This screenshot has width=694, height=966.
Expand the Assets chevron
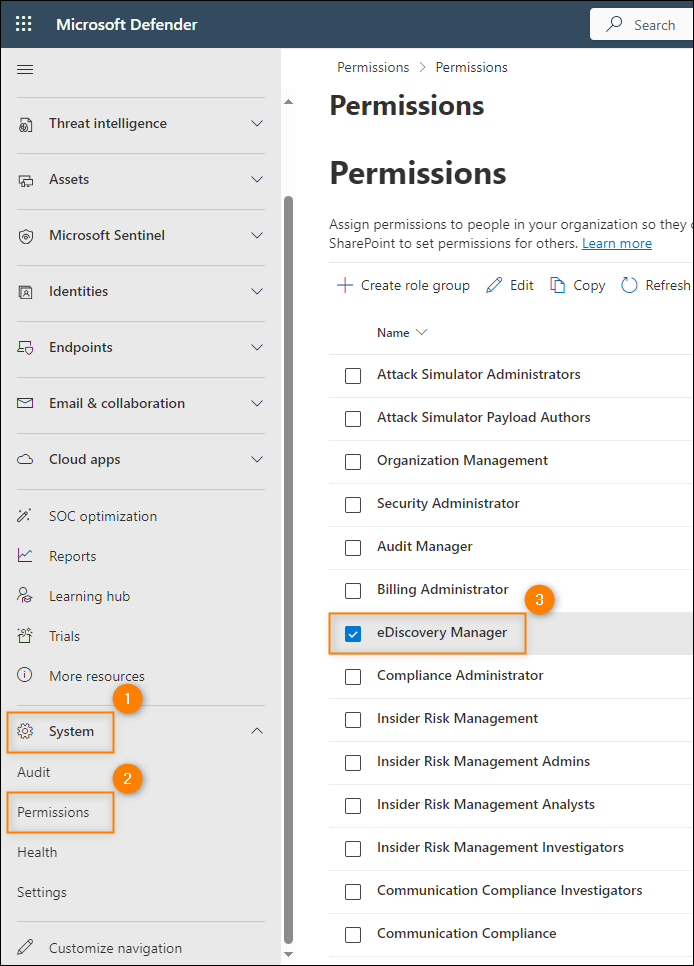pyautogui.click(x=257, y=180)
